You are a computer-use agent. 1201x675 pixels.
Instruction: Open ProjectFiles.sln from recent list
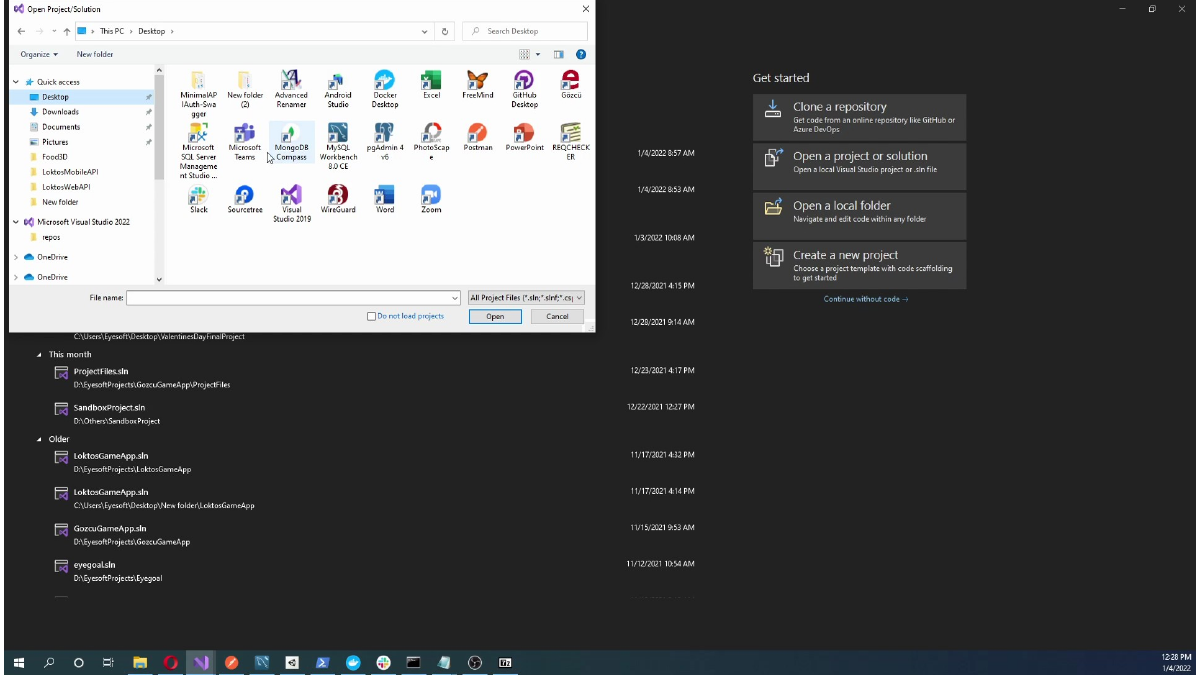coord(101,371)
